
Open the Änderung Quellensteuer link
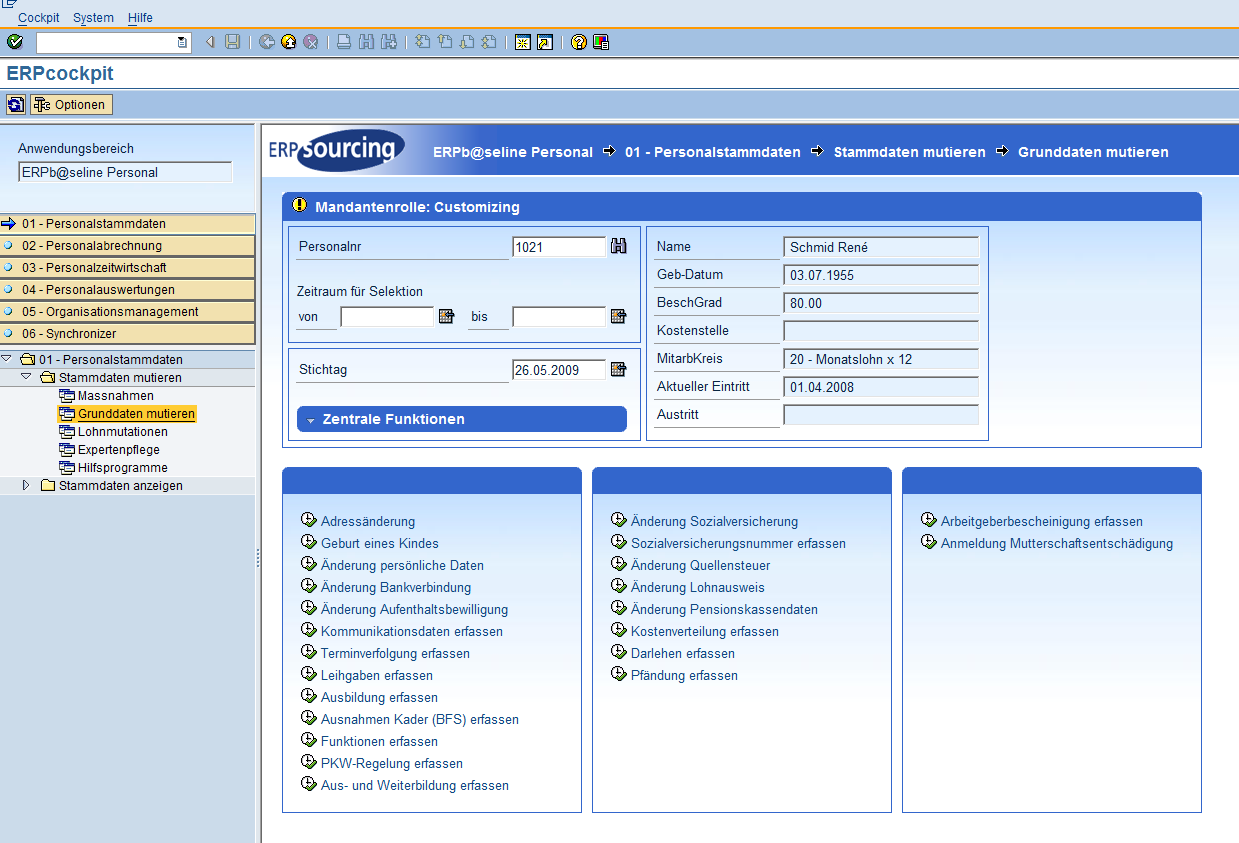701,565
